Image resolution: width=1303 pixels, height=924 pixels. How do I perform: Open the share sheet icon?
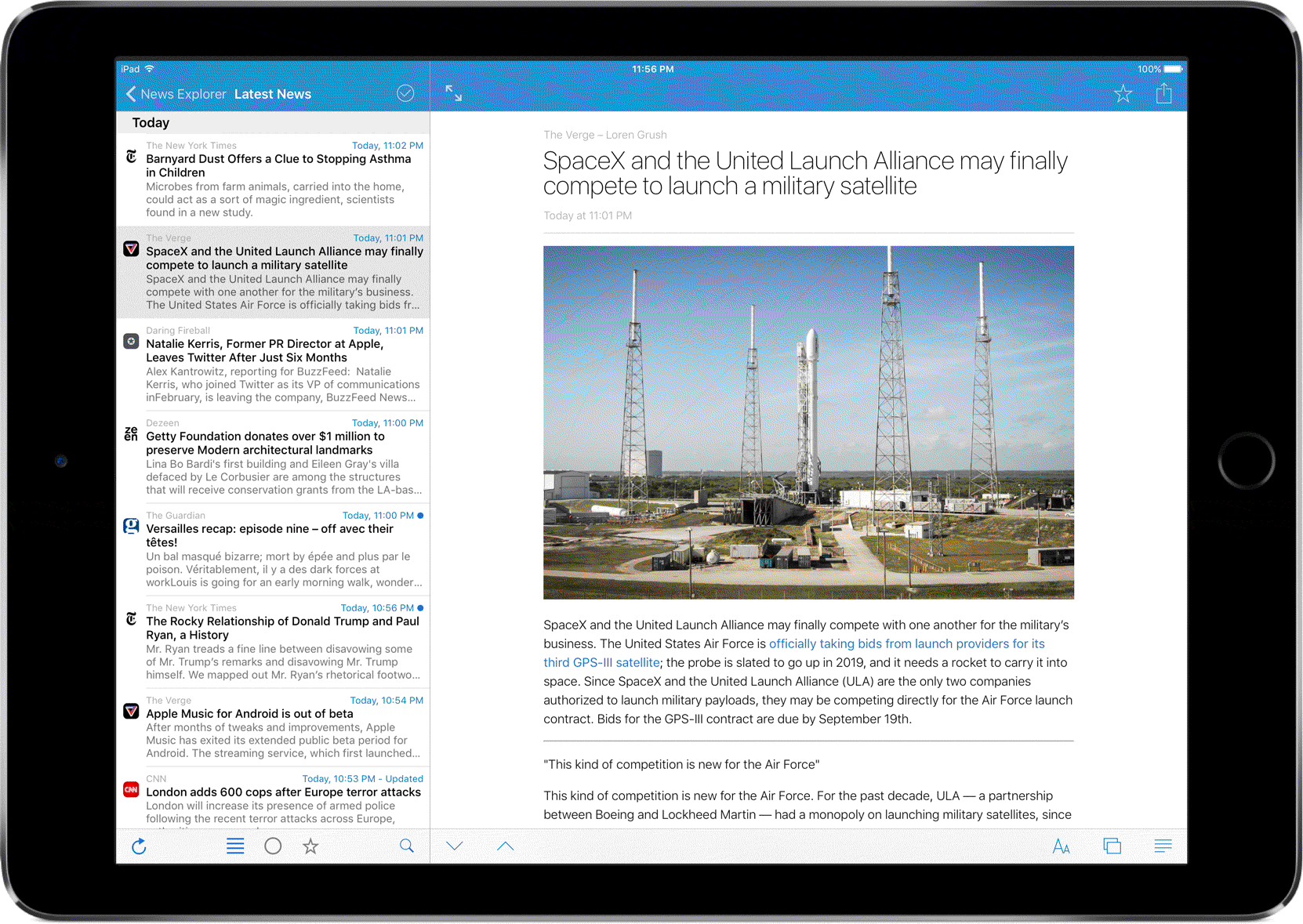coord(1164,93)
